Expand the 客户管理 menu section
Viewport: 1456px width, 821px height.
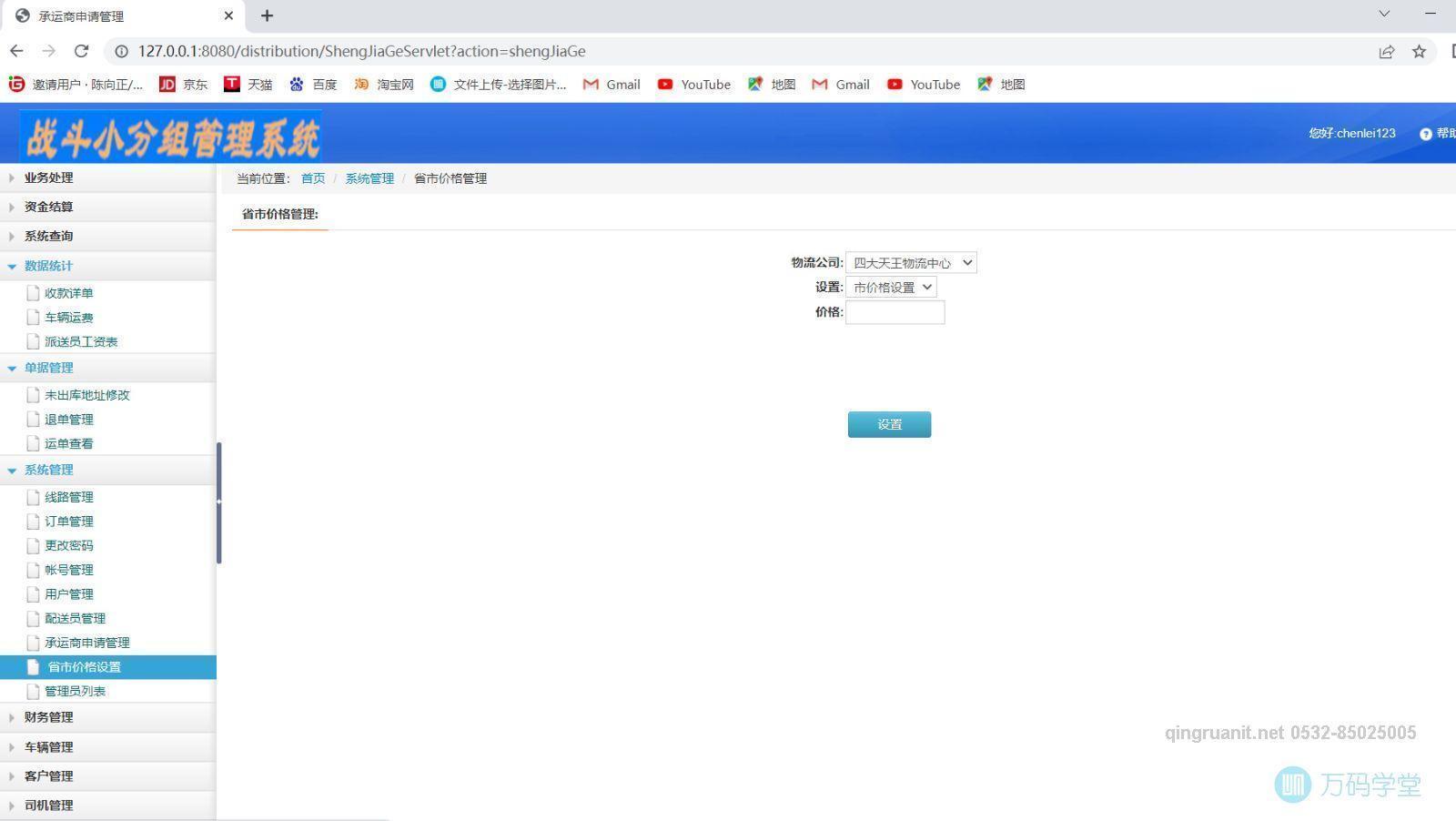(x=107, y=776)
